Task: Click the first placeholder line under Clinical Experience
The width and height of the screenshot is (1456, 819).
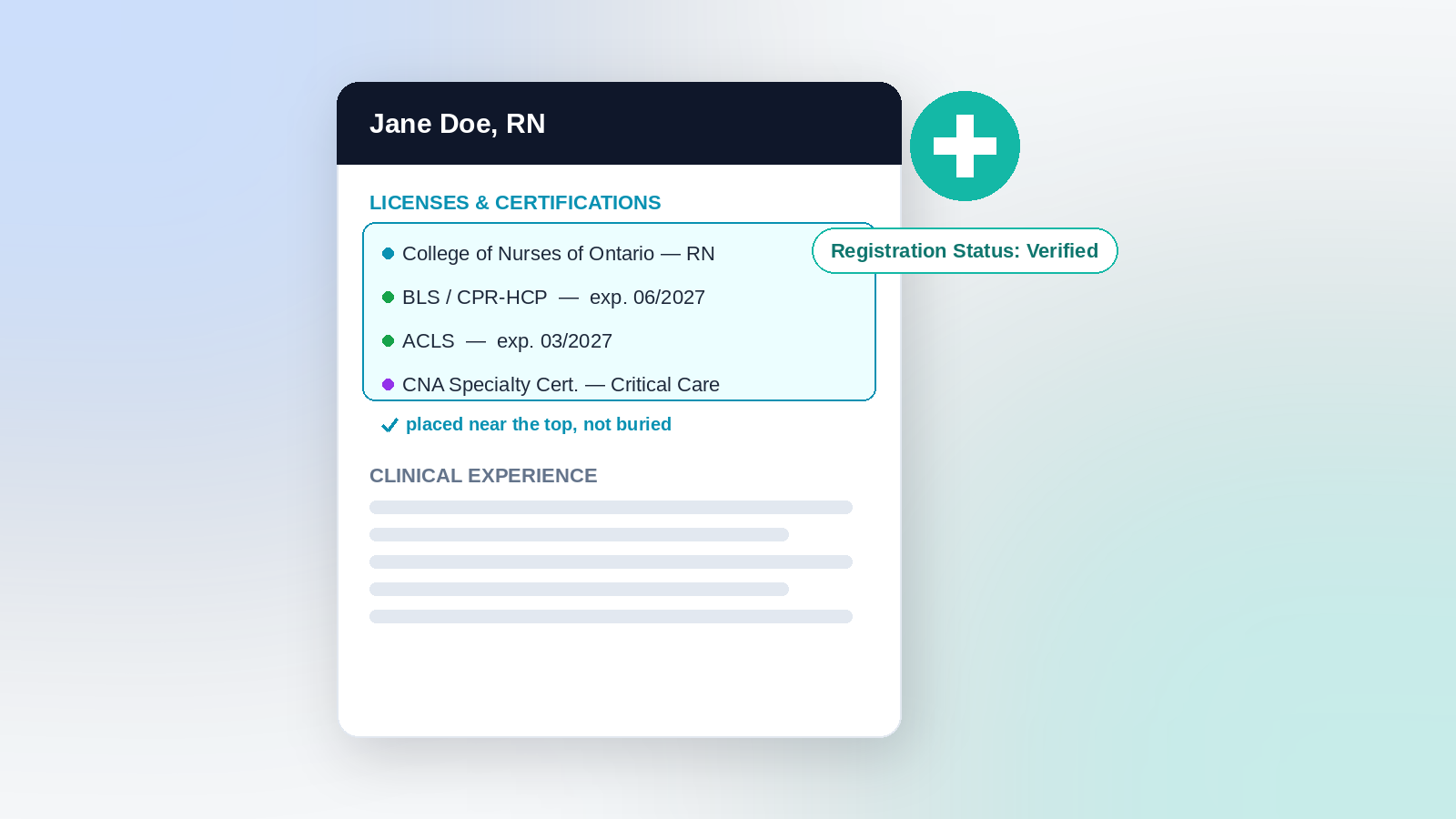Action: click(611, 507)
